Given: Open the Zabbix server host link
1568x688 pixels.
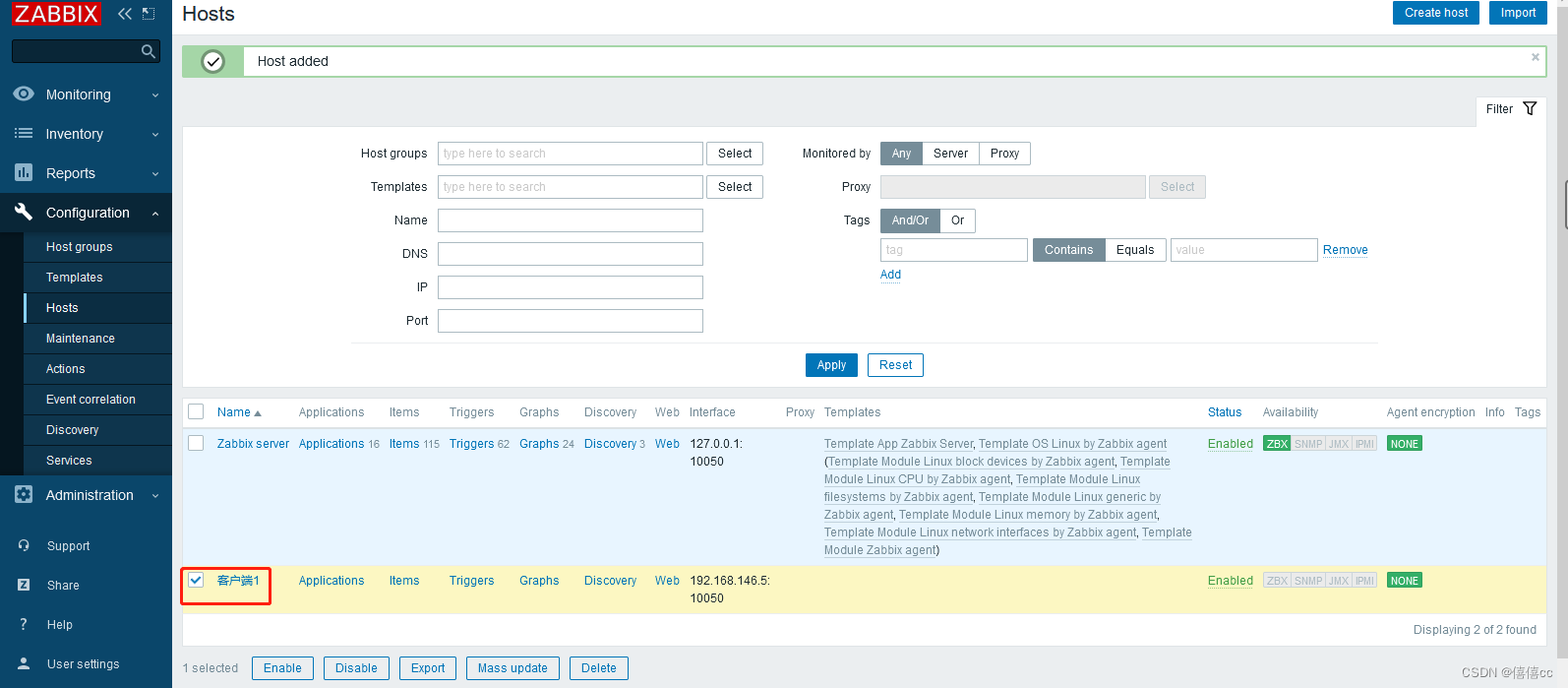Looking at the screenshot, I should [x=253, y=444].
